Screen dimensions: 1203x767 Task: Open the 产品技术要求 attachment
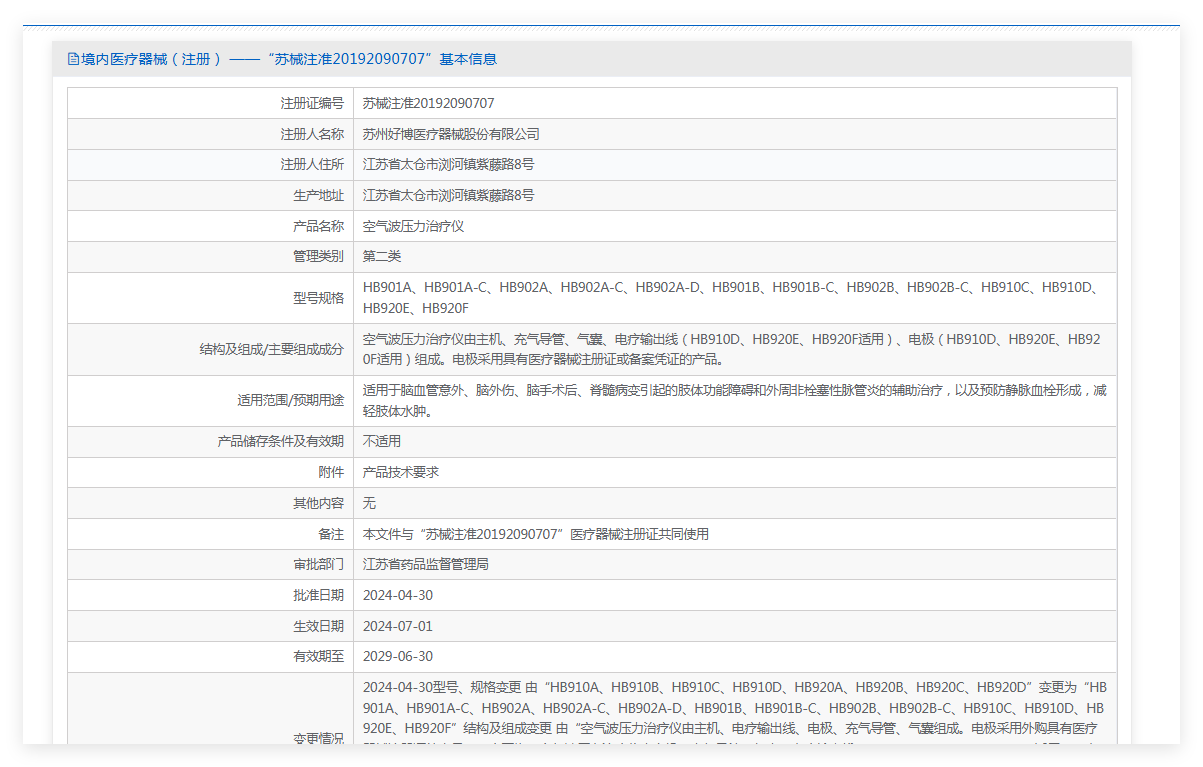click(401, 472)
